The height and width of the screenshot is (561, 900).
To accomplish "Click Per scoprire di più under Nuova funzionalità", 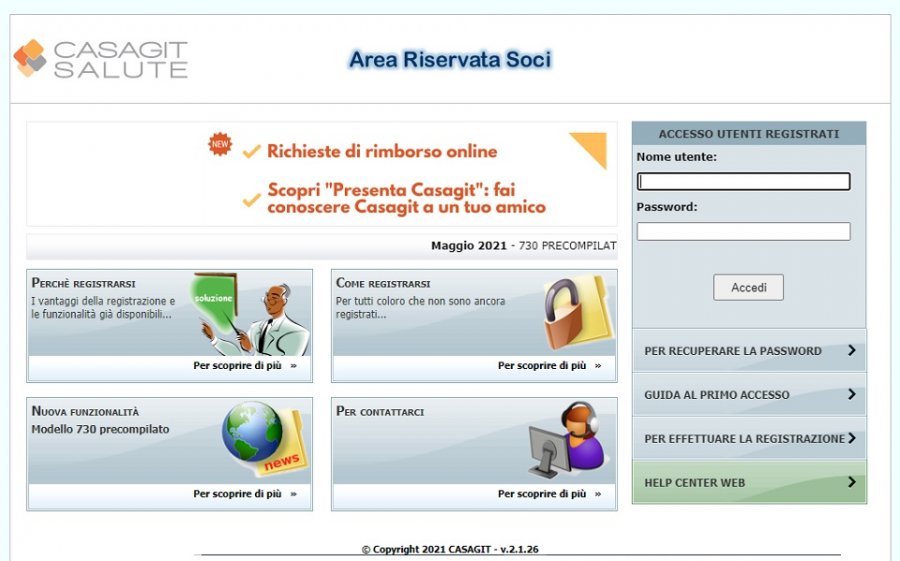I will (x=245, y=494).
